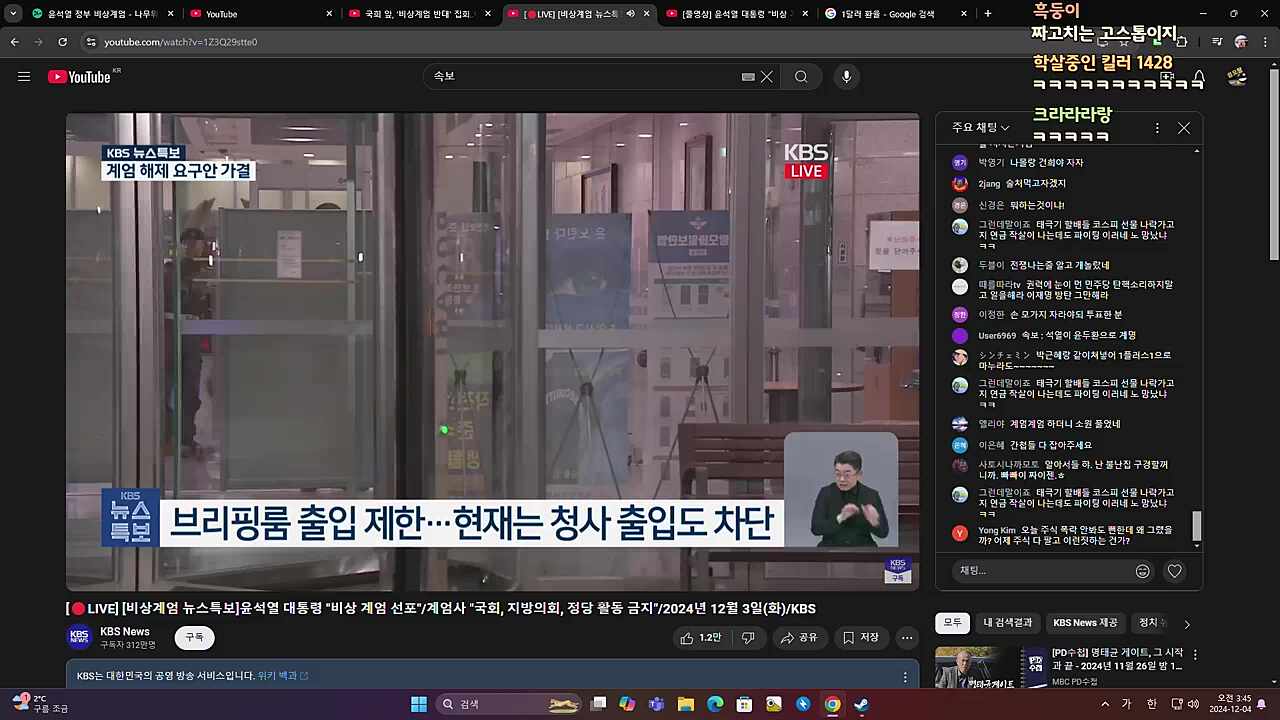Viewport: 1280px width, 720px height.
Task: Click the address bar URL
Action: click(181, 42)
